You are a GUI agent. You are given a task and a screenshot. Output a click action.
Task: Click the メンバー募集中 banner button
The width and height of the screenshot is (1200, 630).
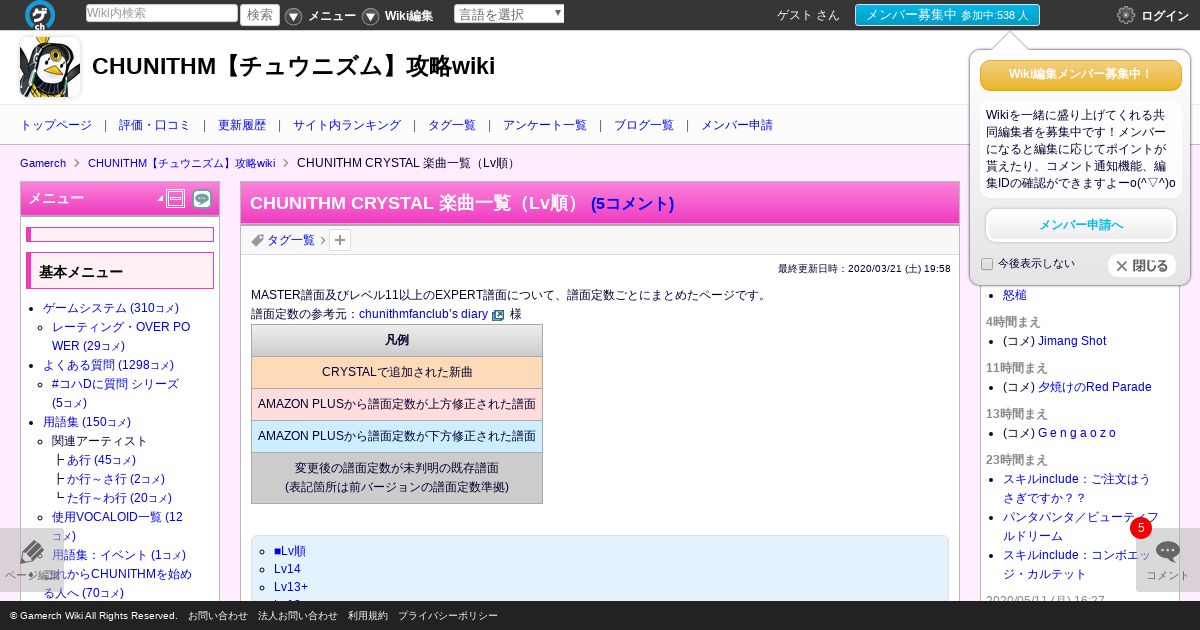tap(947, 15)
